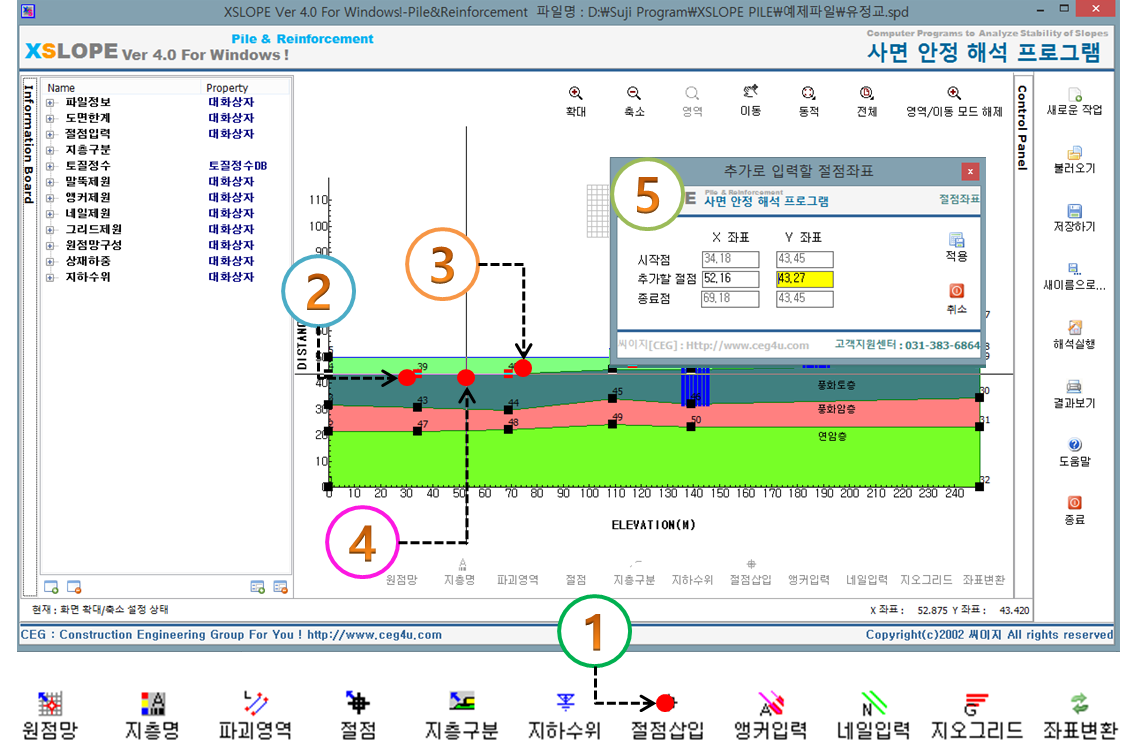Click the X 좌표 field for 추가할 절점
This screenshot has width=1132, height=755.
coord(730,279)
